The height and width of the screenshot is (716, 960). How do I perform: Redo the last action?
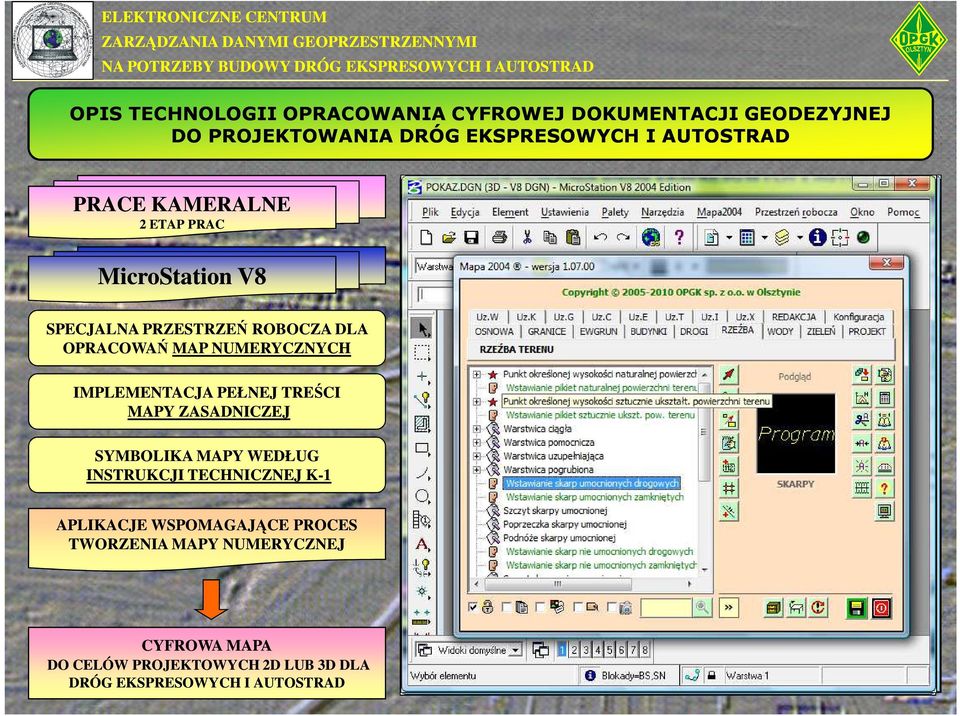click(623, 238)
